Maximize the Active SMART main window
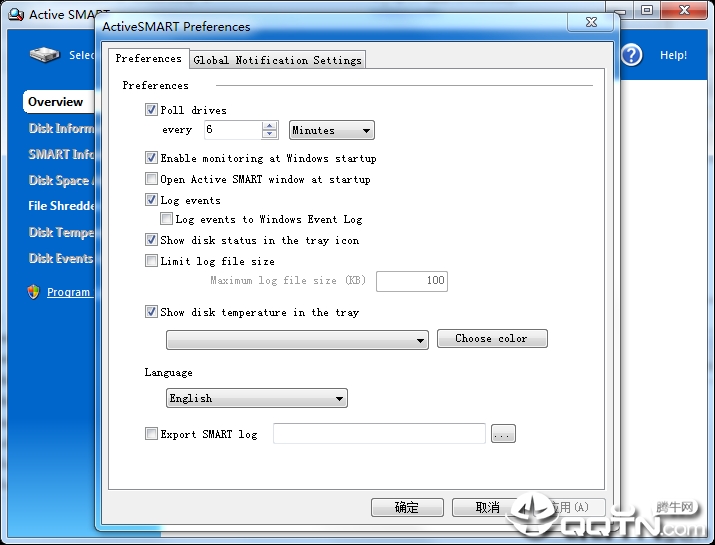 [x=647, y=10]
